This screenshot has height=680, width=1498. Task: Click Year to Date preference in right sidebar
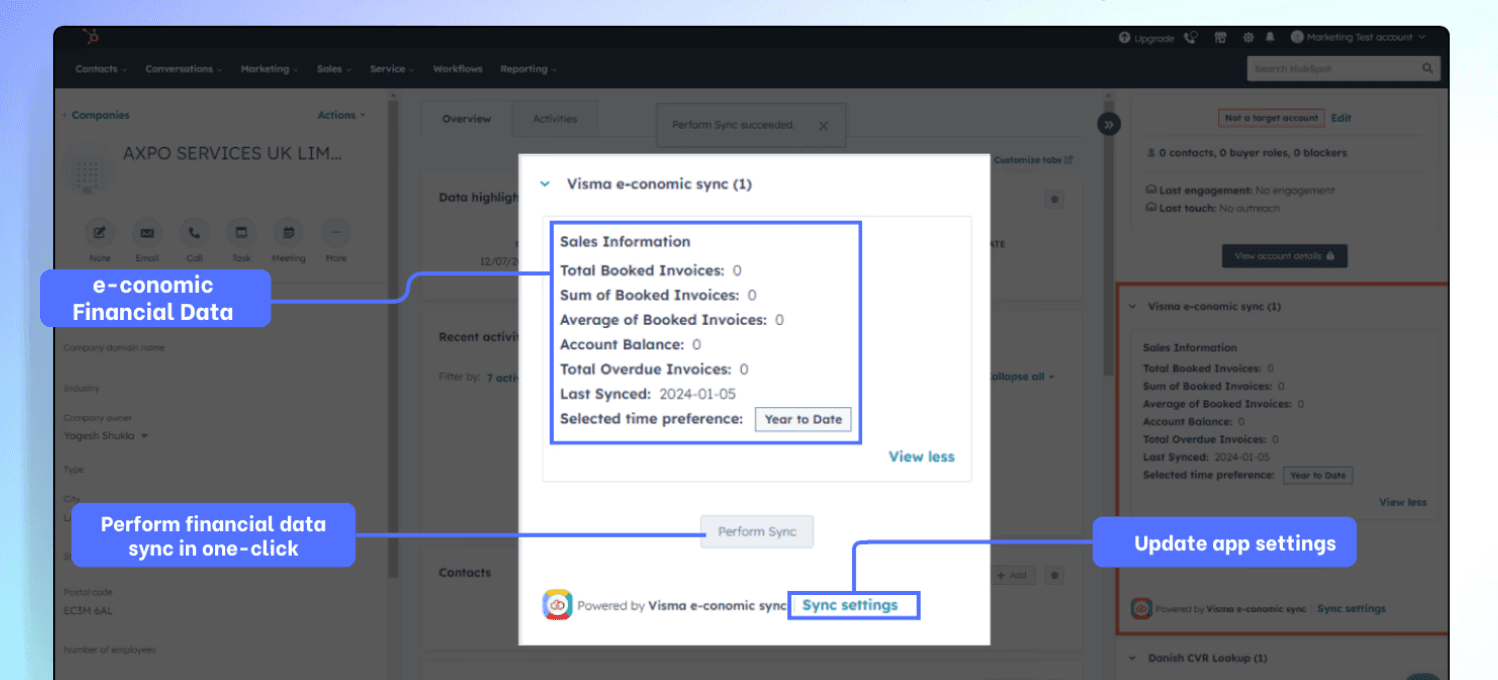(1317, 475)
